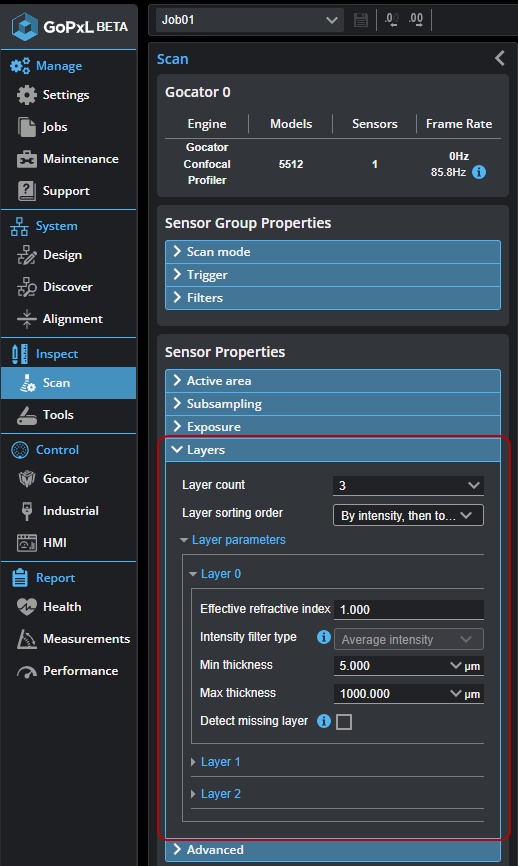518x866 pixels.
Task: Open the Layer count dropdown
Action: pos(408,485)
